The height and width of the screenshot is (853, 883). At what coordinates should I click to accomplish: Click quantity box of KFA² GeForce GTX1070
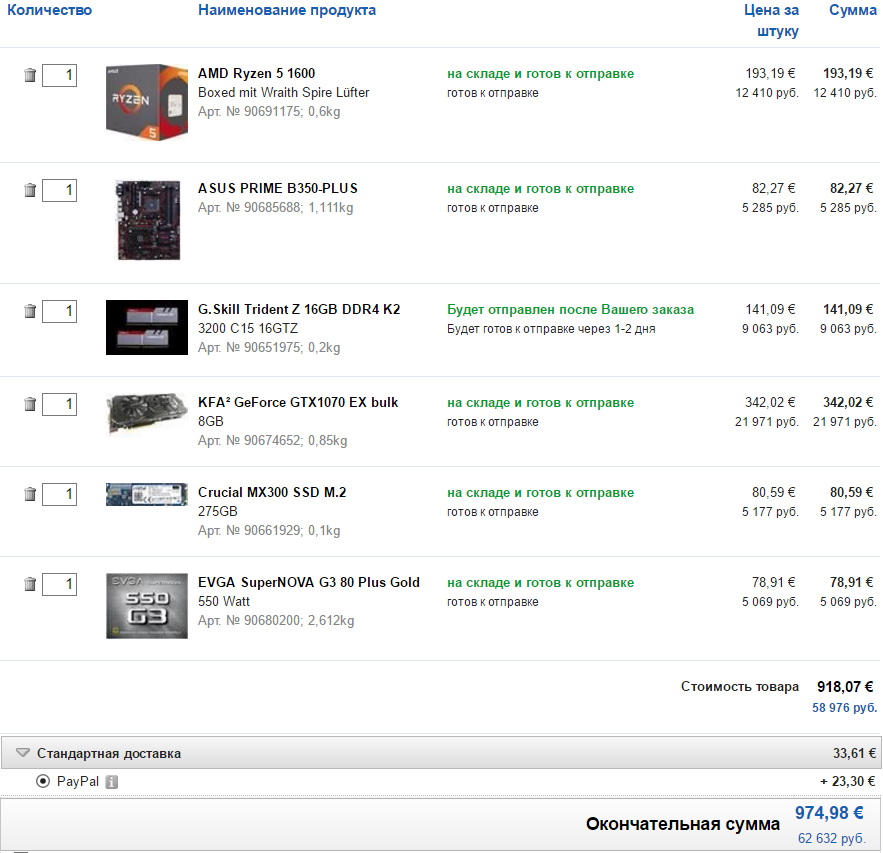(x=60, y=404)
